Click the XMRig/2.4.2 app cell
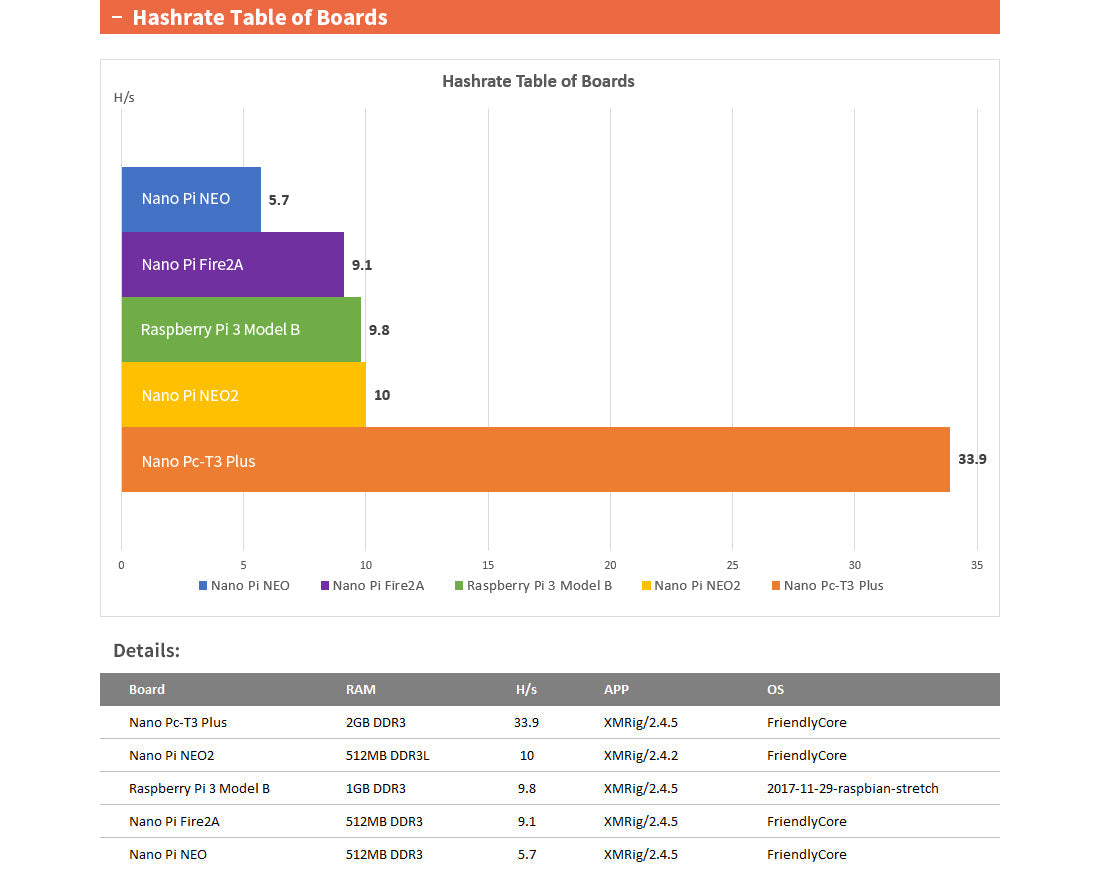 coord(640,755)
